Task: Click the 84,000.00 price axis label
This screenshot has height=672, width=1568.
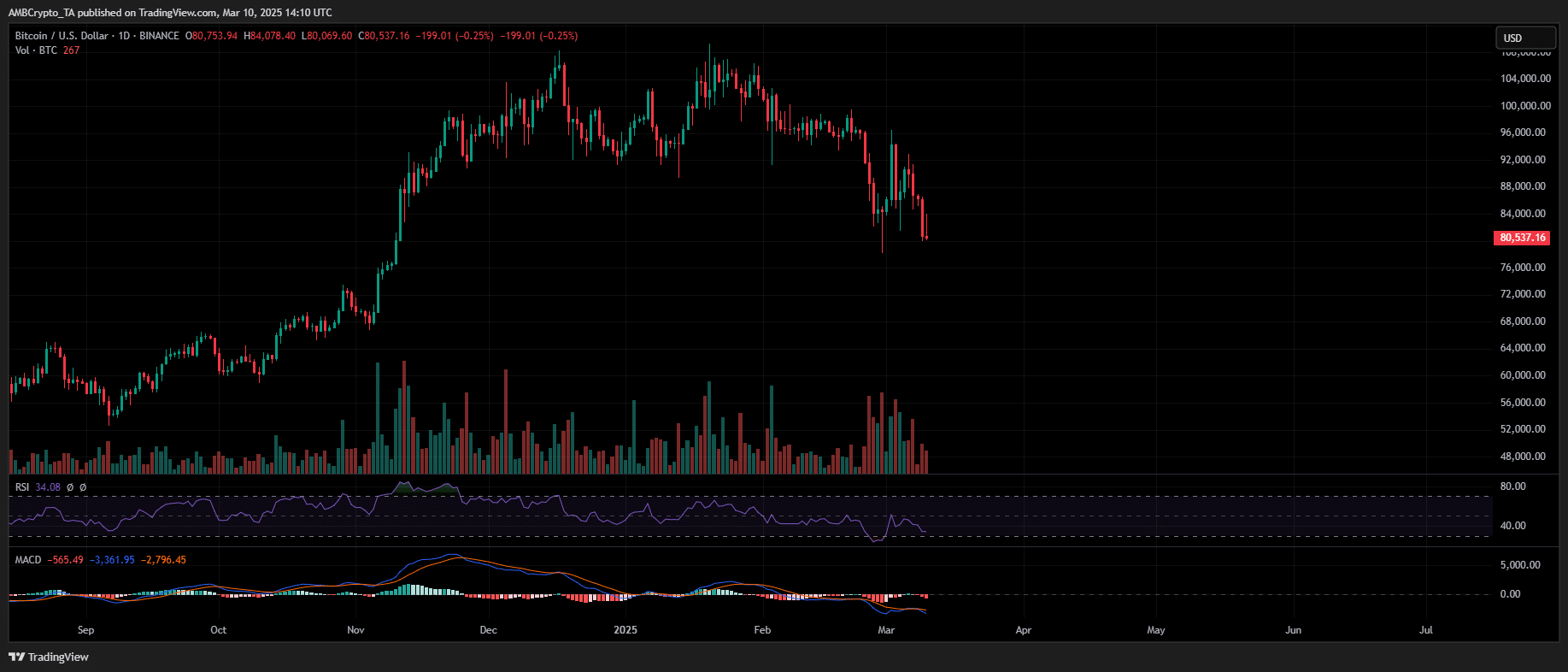Action: (x=1523, y=214)
